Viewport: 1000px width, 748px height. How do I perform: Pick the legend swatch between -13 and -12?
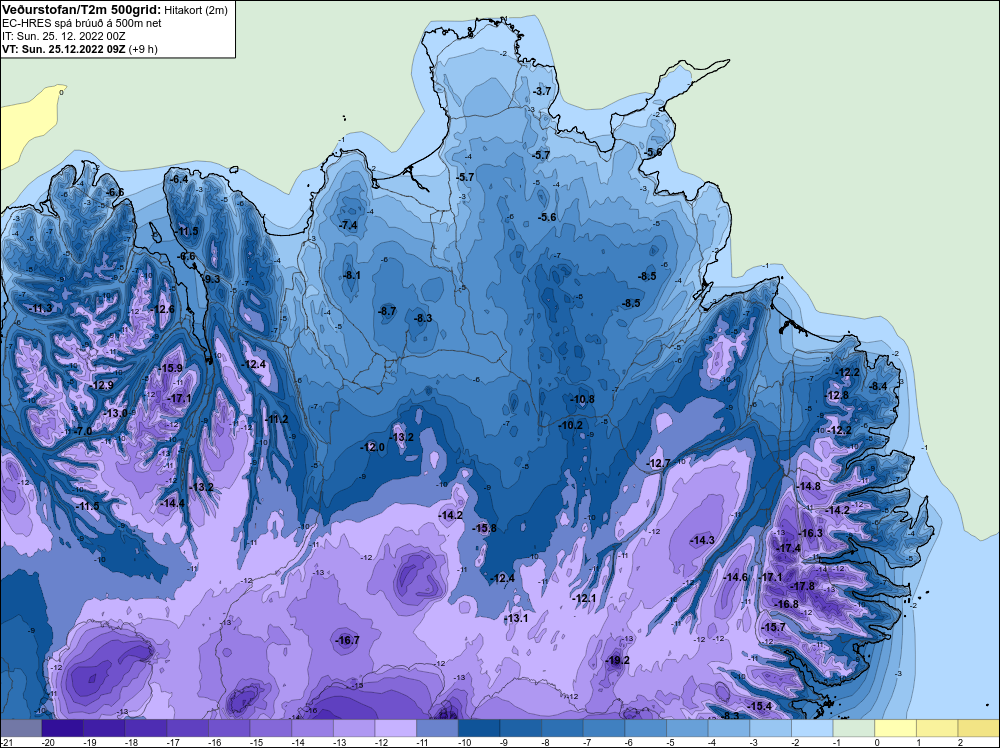click(354, 728)
